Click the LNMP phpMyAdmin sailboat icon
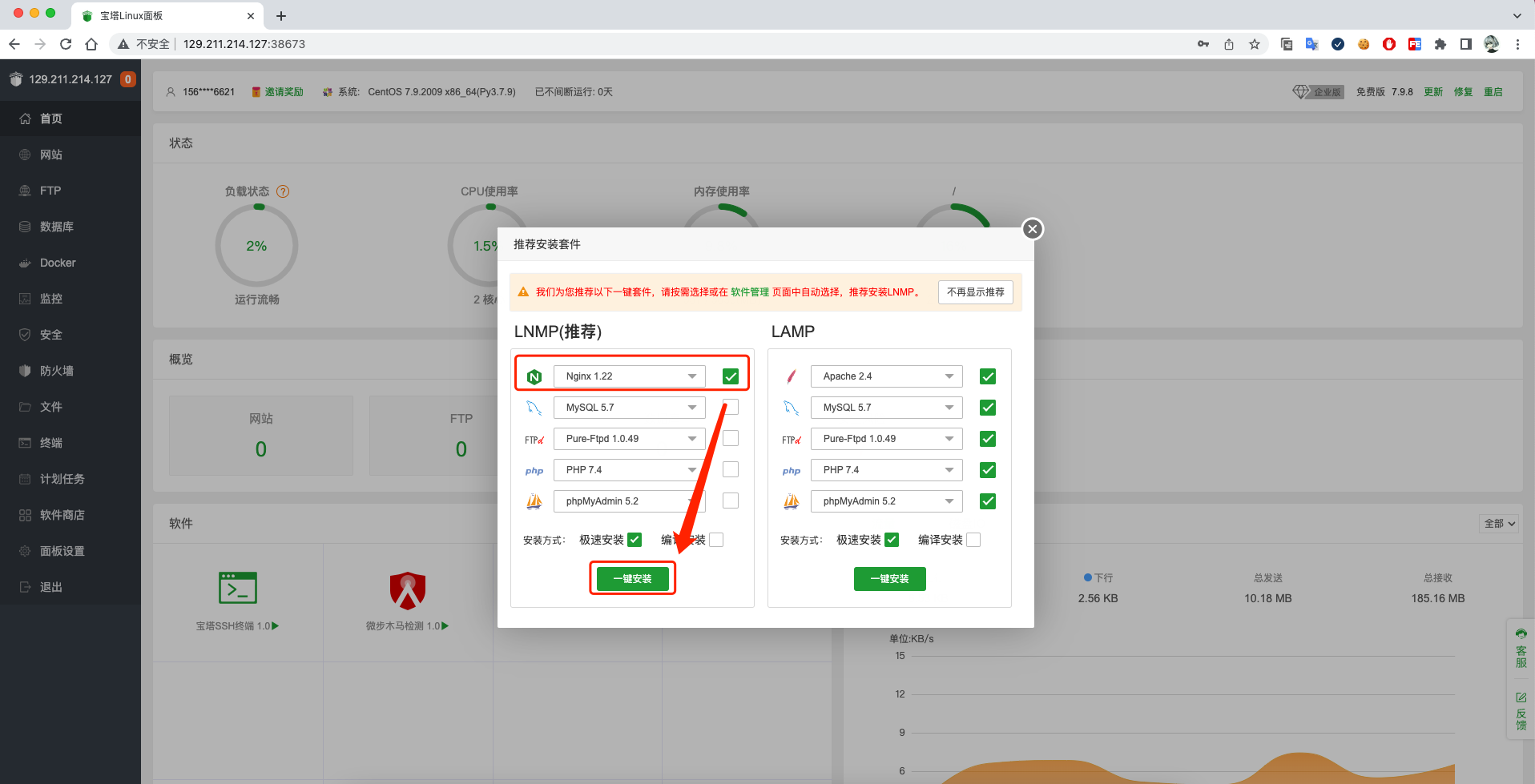 click(534, 501)
